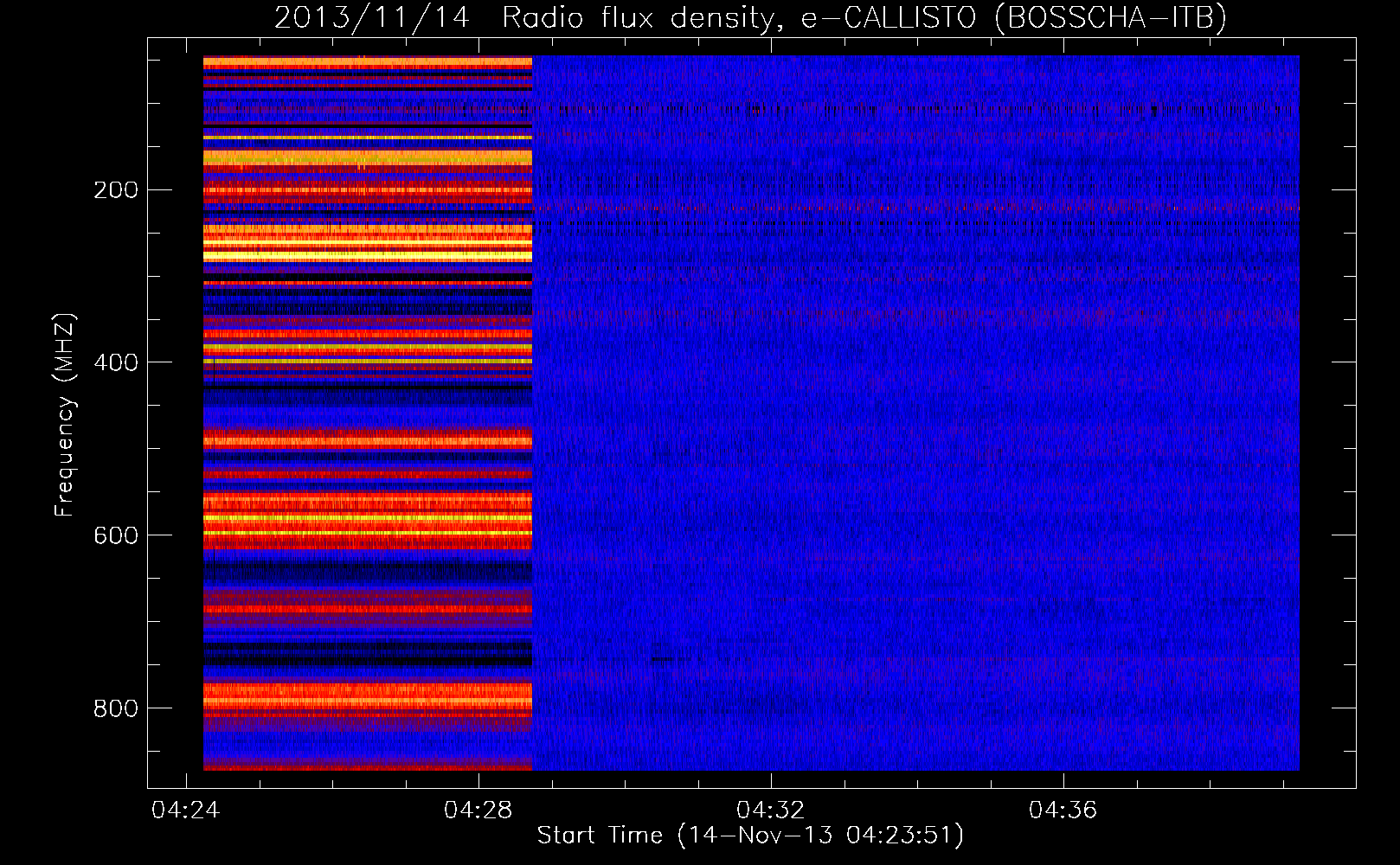Image resolution: width=1400 pixels, height=865 pixels.
Task: Click the 200 frequency tick label
Action: click(x=116, y=189)
